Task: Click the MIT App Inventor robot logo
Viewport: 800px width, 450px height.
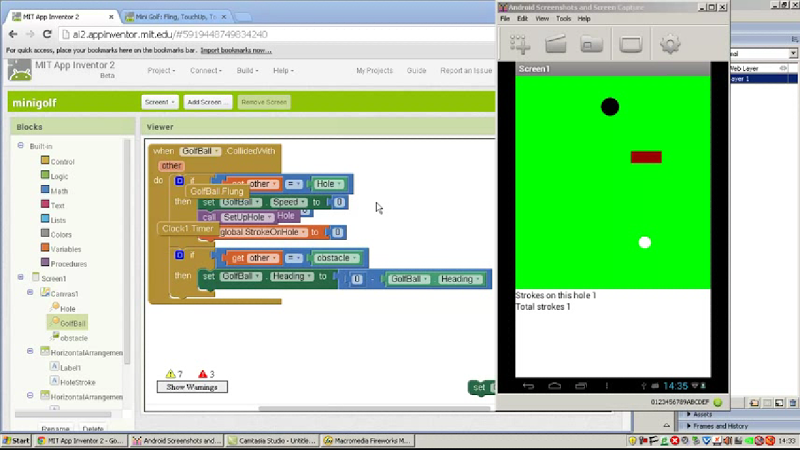Action: (19, 70)
